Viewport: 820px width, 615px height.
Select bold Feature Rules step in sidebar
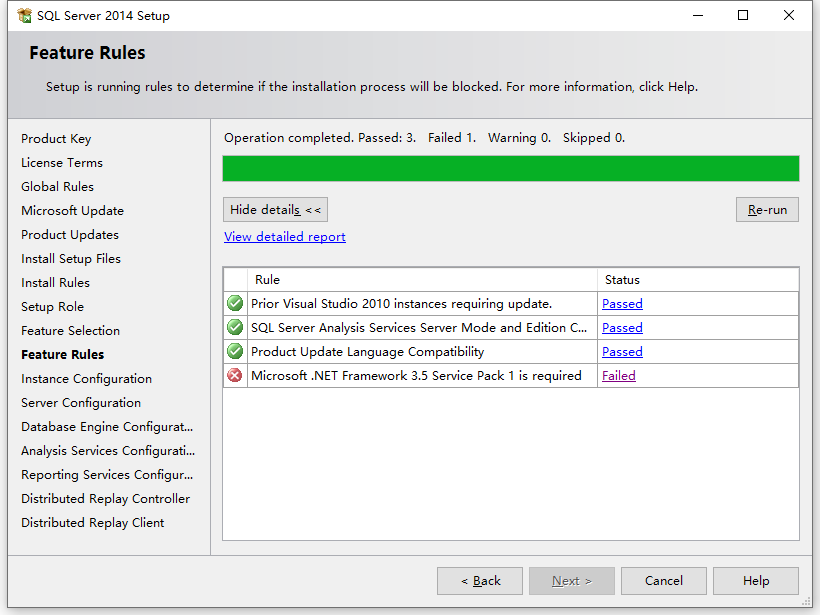63,355
